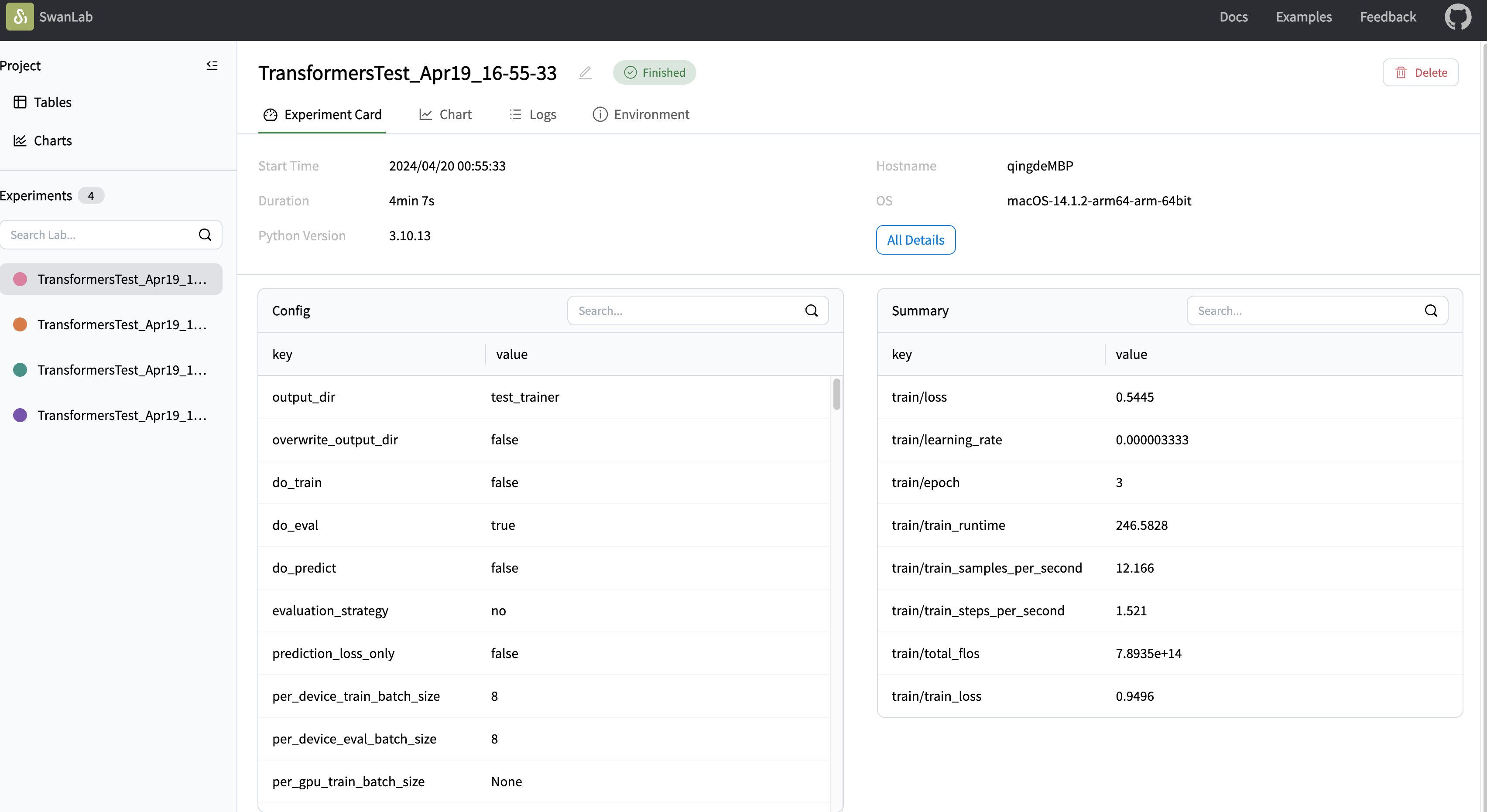Select the orange TransformersTest experiment in list
This screenshot has width=1487, height=812.
[111, 325]
